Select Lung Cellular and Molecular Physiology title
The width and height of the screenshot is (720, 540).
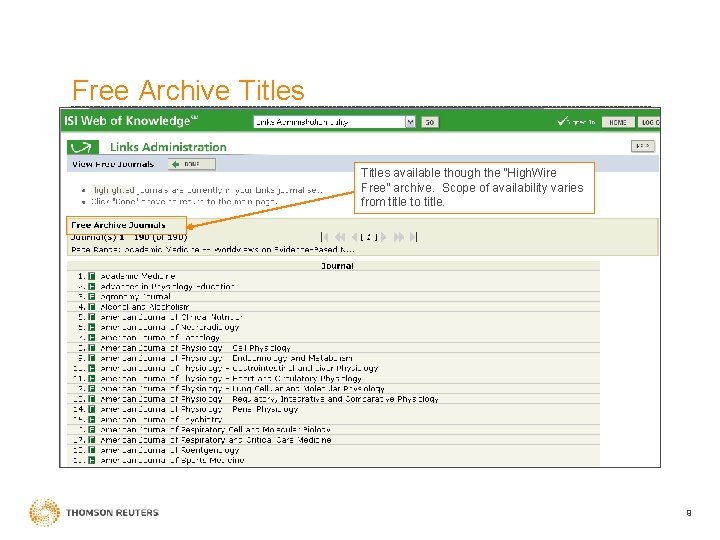point(242,388)
